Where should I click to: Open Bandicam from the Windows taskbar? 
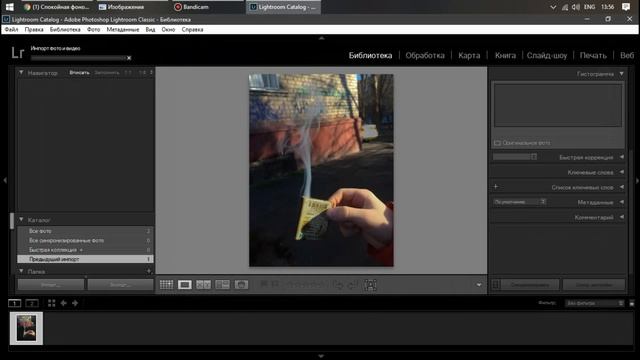[x=208, y=7]
